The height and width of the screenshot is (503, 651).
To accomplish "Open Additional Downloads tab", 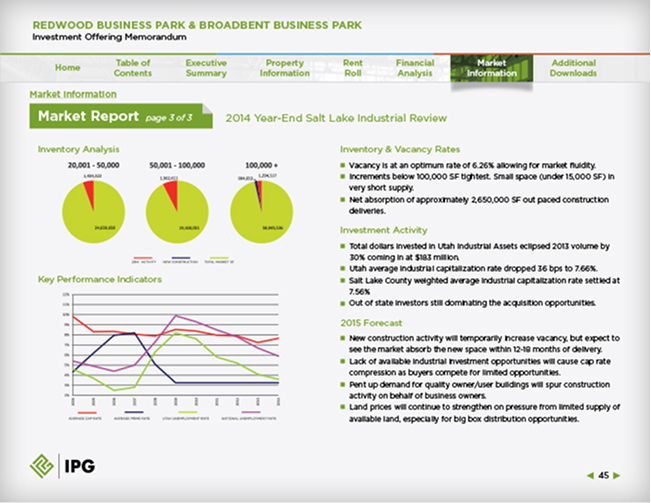I will (x=573, y=68).
